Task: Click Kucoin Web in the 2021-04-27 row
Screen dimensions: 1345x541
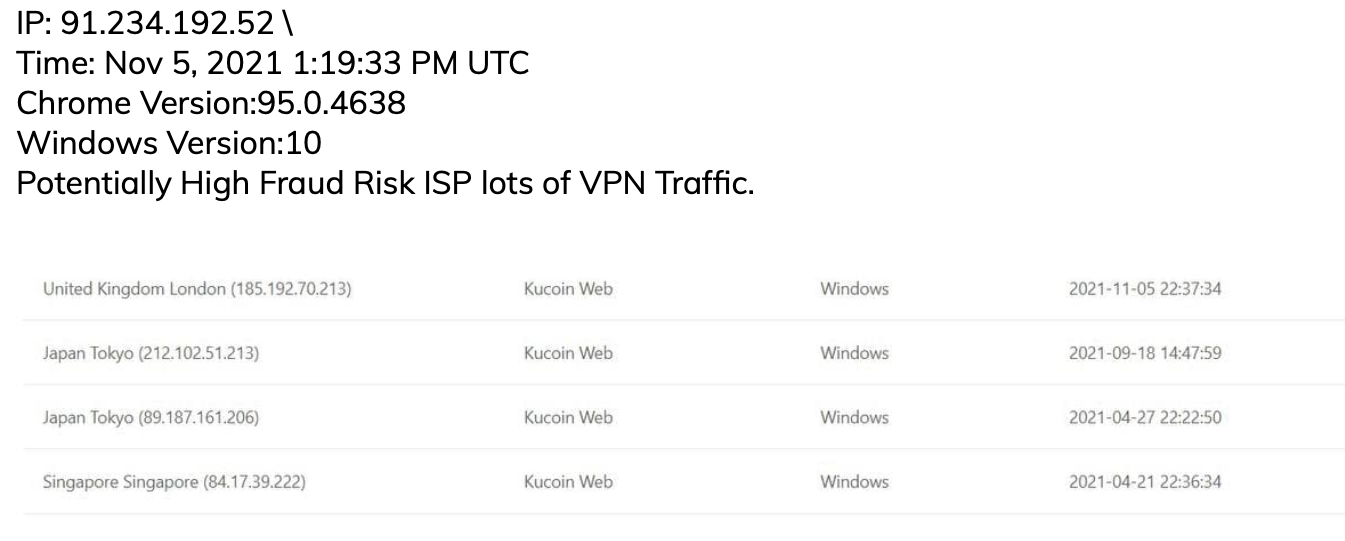Action: (568, 417)
